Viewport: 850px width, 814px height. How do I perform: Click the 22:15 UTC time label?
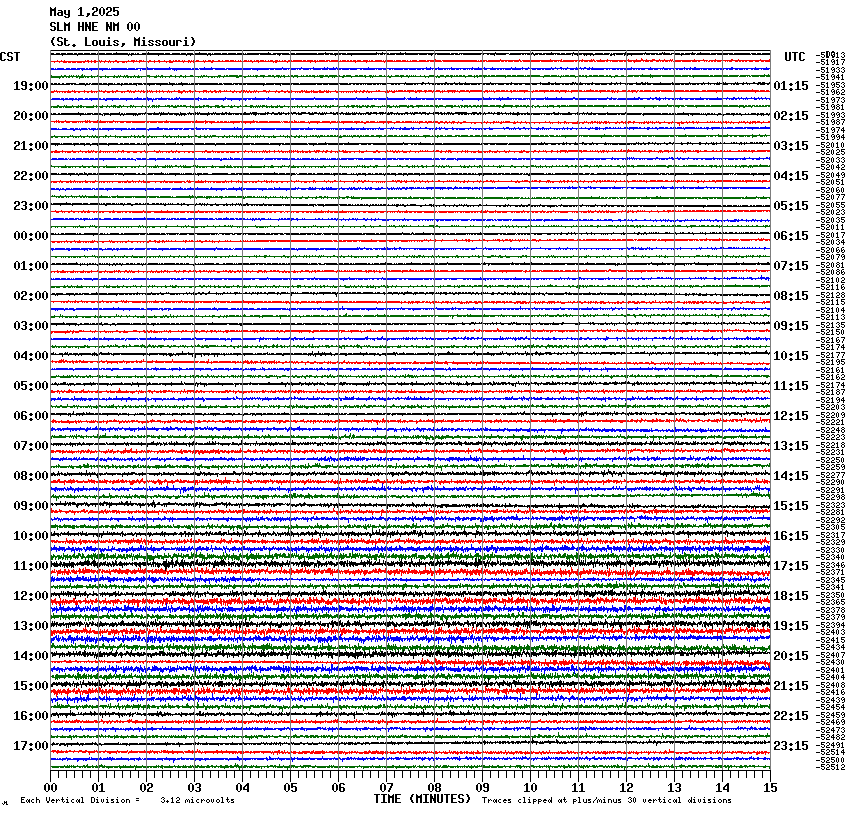click(791, 716)
